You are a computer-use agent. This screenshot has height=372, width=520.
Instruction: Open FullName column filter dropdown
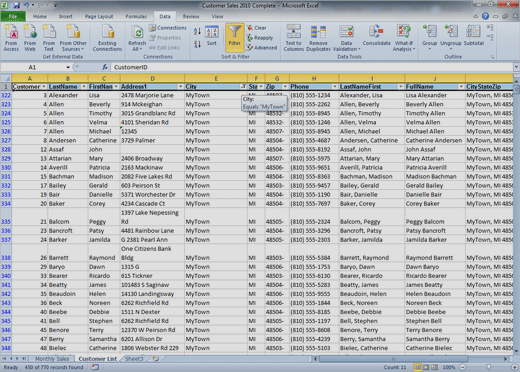(x=461, y=87)
